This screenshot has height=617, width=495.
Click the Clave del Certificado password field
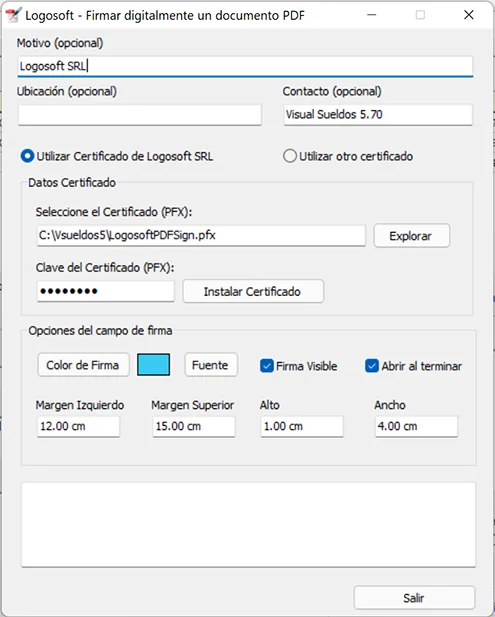[105, 291]
